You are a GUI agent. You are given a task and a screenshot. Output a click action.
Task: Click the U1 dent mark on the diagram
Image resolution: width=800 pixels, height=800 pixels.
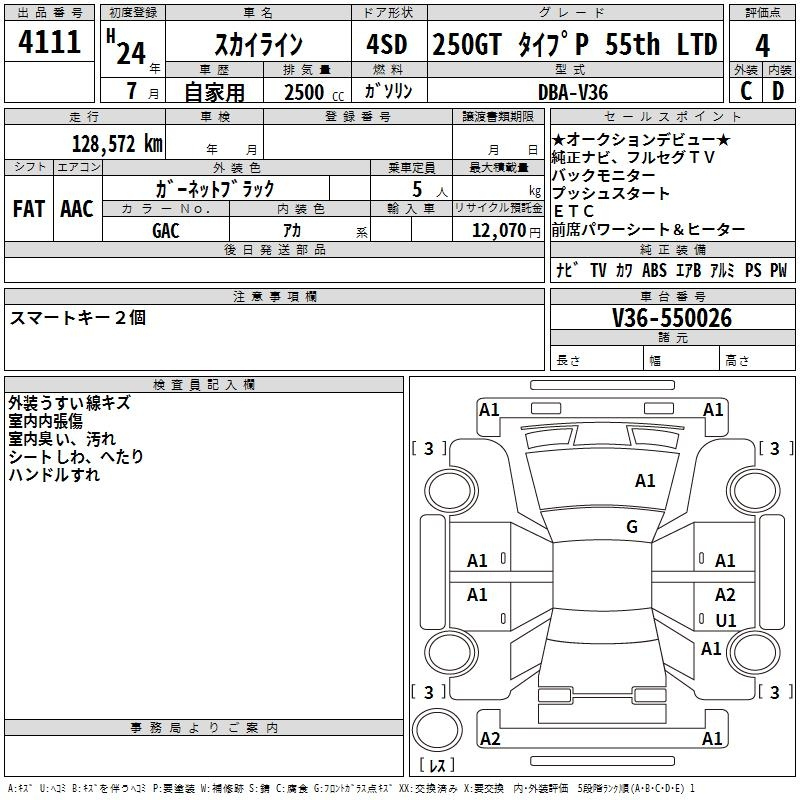726,620
